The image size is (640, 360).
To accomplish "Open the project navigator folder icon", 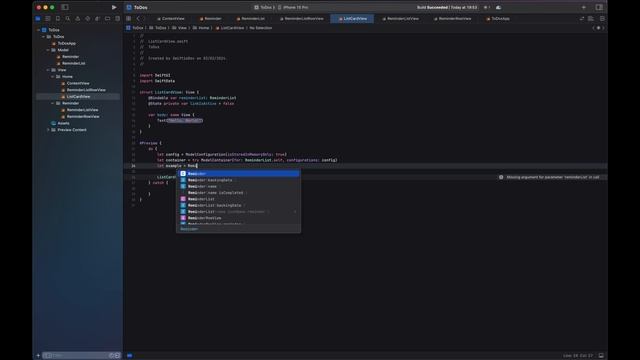I will click(x=38, y=18).
